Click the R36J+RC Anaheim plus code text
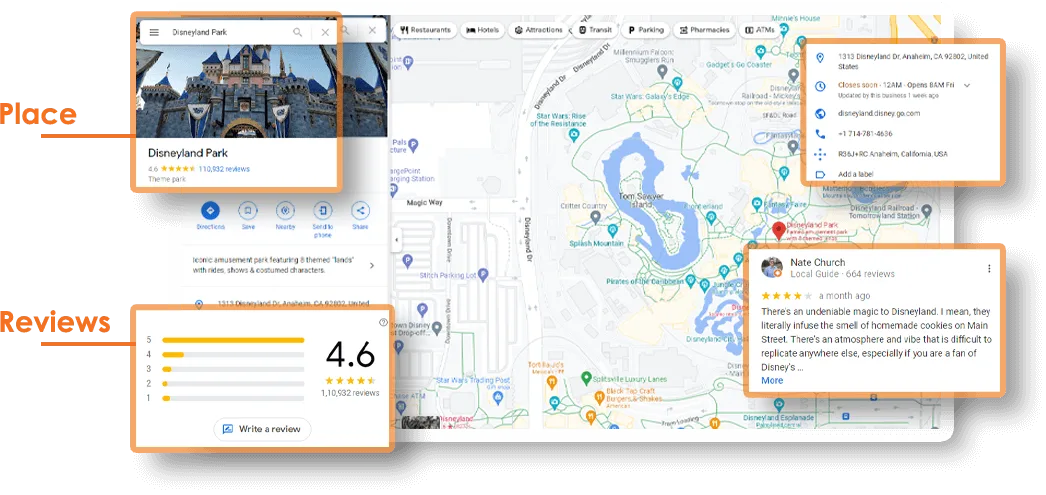The width and height of the screenshot is (1046, 495). pyautogui.click(x=893, y=154)
